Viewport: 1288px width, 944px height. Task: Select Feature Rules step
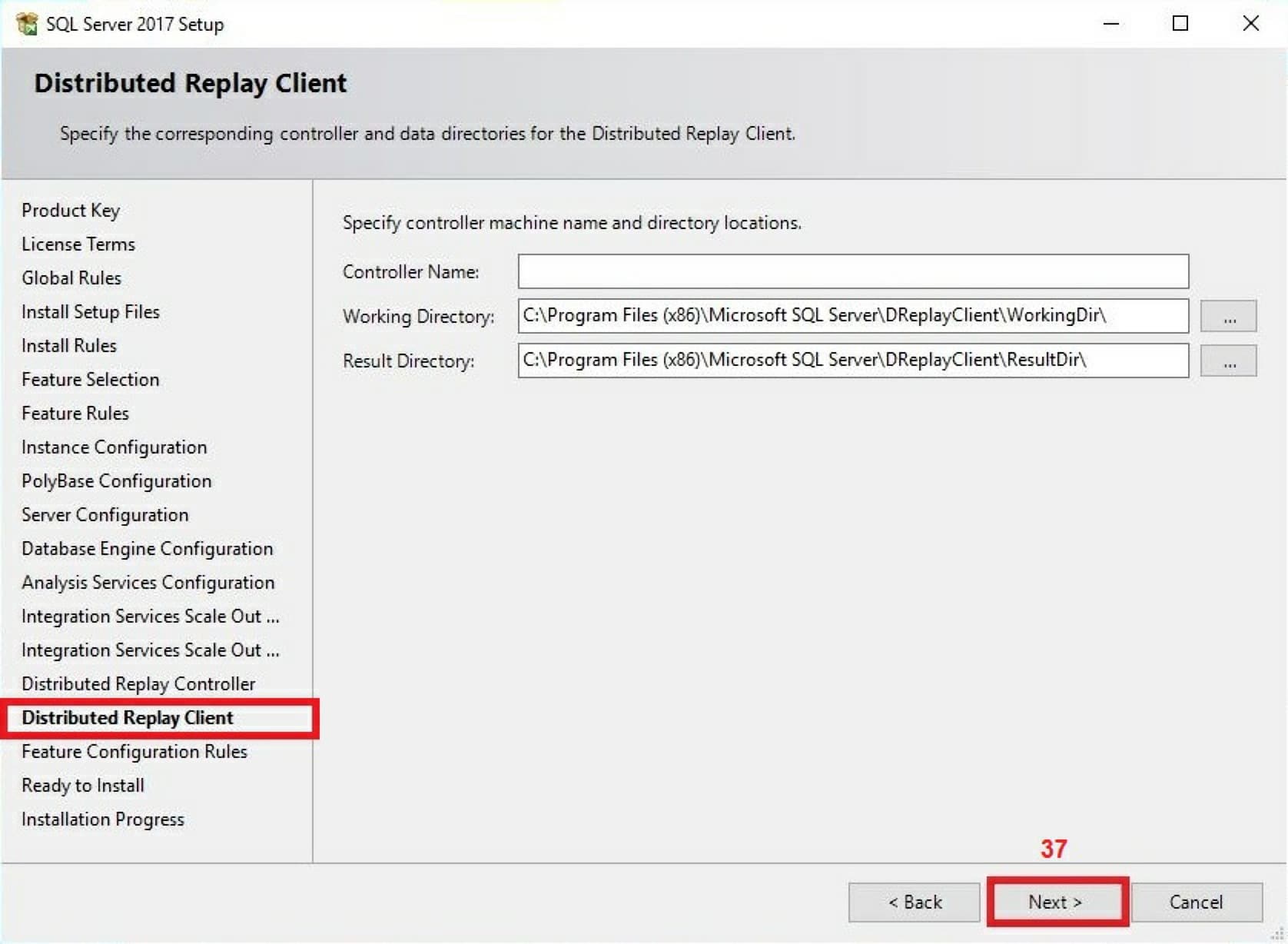(75, 414)
